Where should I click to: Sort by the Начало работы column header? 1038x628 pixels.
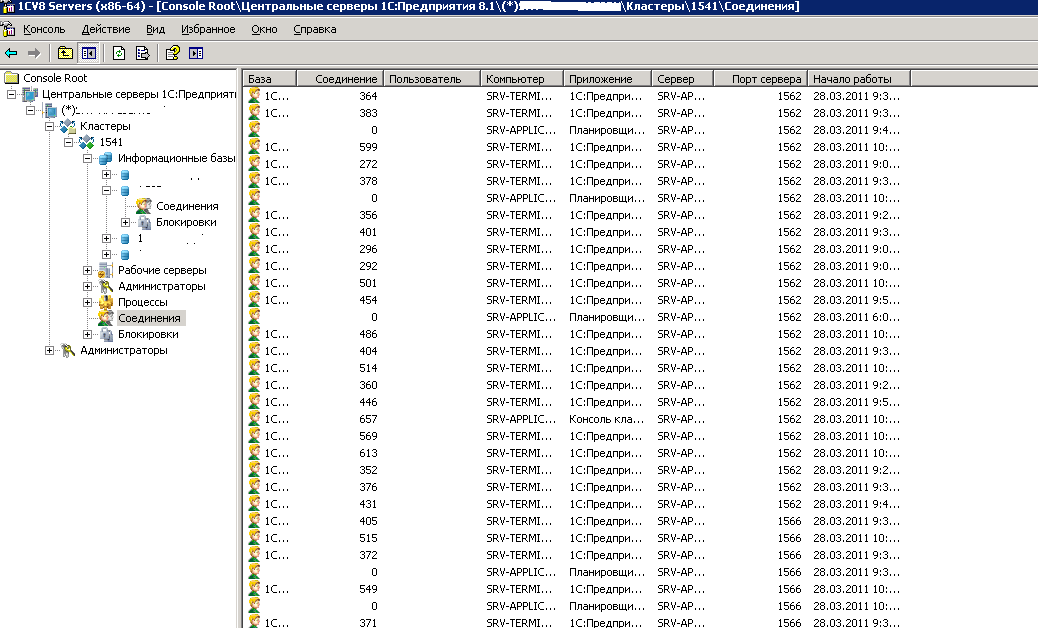click(859, 79)
